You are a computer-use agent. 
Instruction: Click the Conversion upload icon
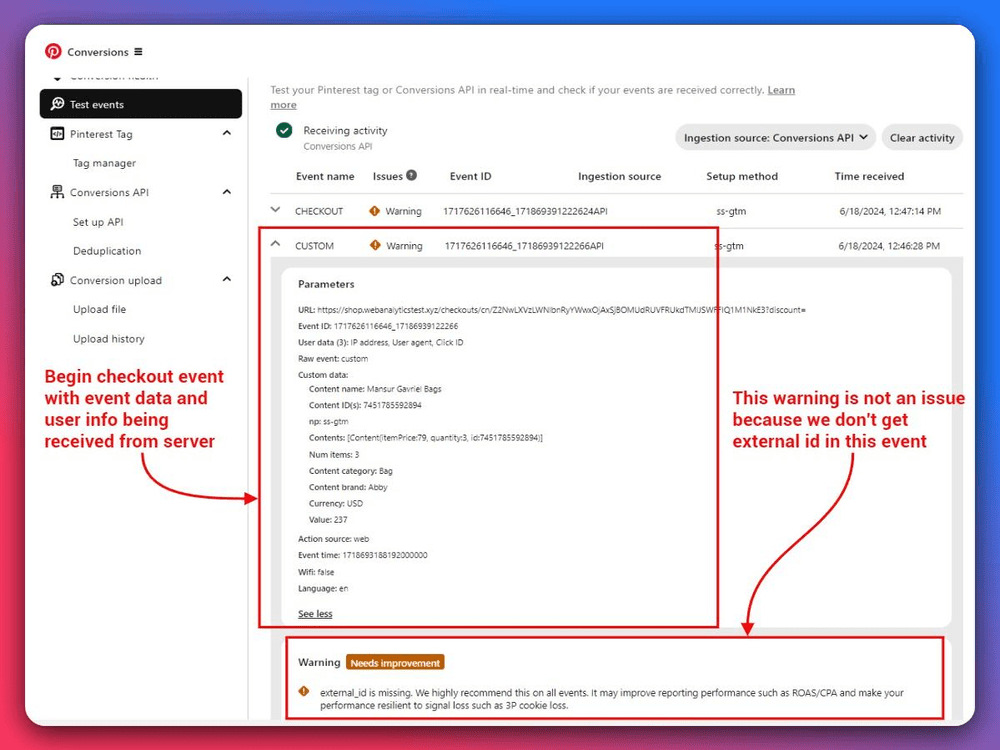tap(57, 279)
